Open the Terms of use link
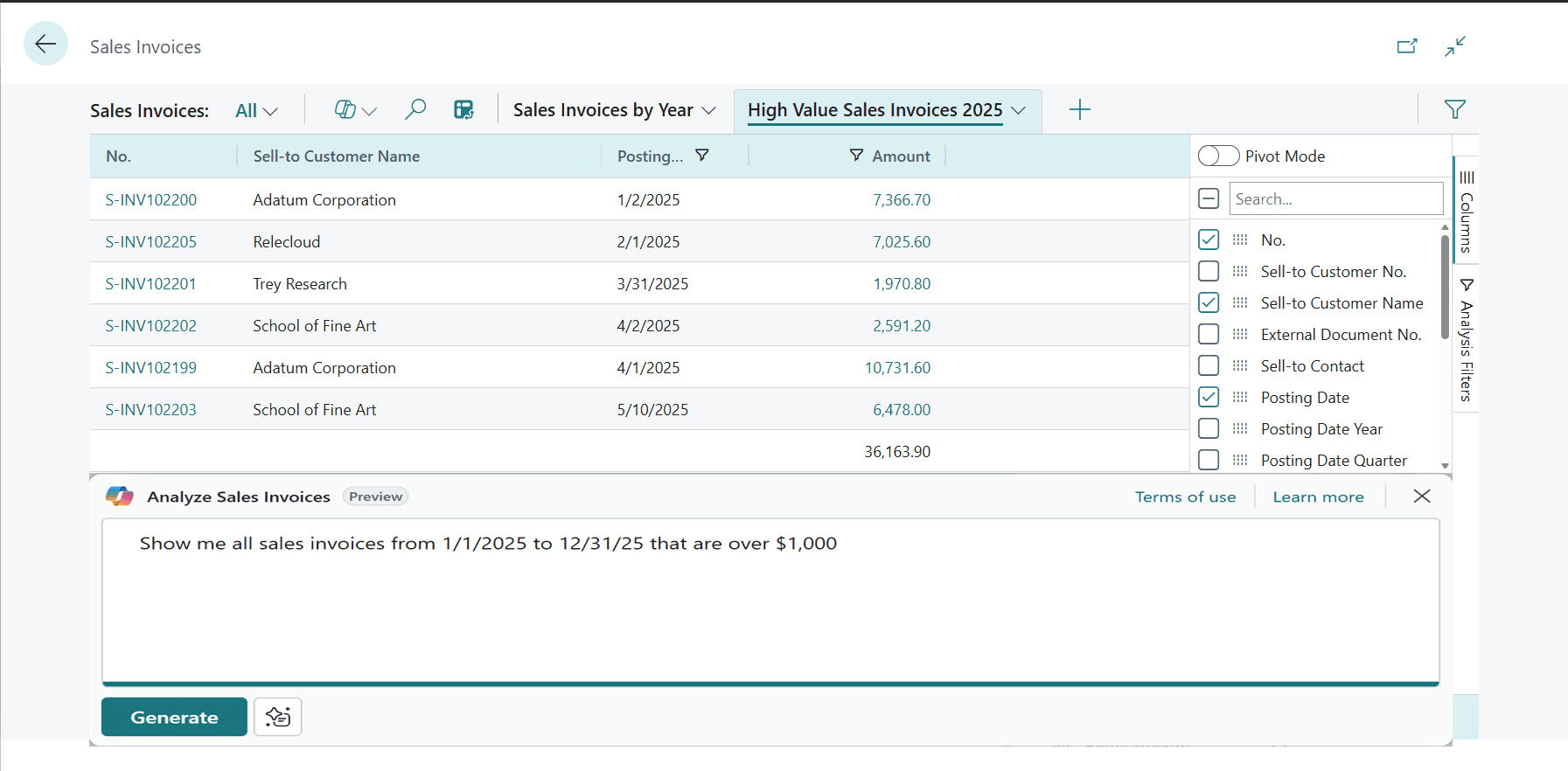The height and width of the screenshot is (771, 1568). tap(1185, 497)
